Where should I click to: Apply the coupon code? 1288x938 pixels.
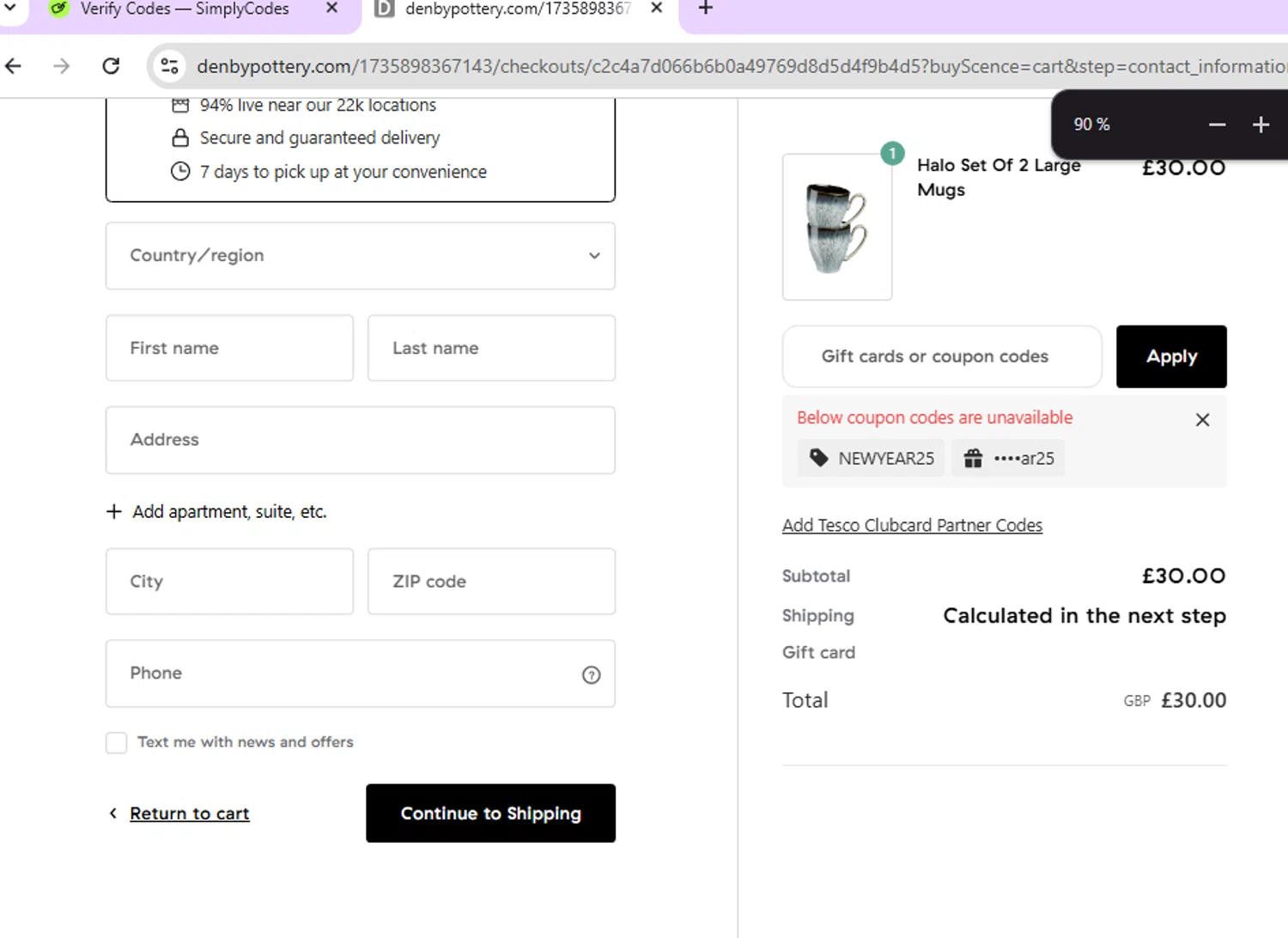[x=1171, y=356]
